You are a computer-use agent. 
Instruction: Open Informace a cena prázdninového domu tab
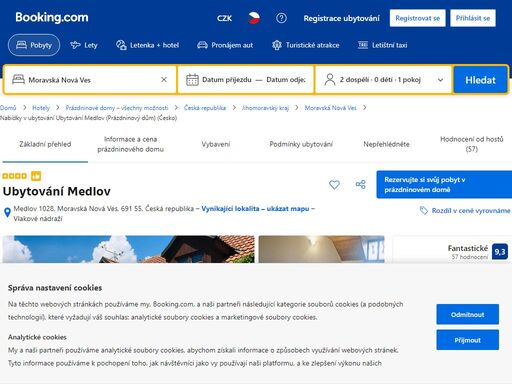click(x=130, y=144)
